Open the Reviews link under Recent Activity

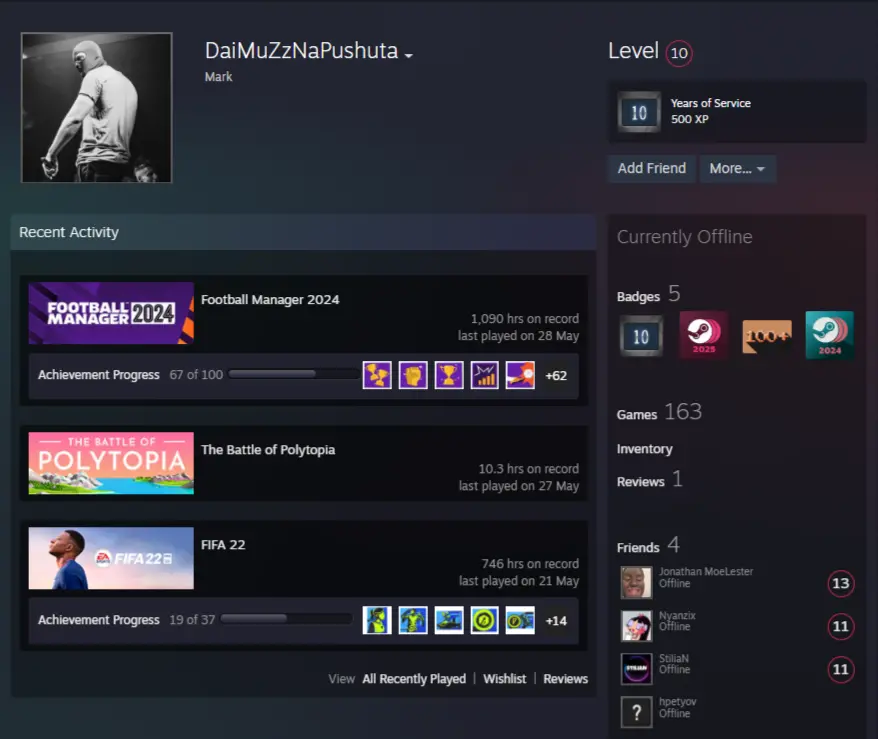pyautogui.click(x=566, y=679)
